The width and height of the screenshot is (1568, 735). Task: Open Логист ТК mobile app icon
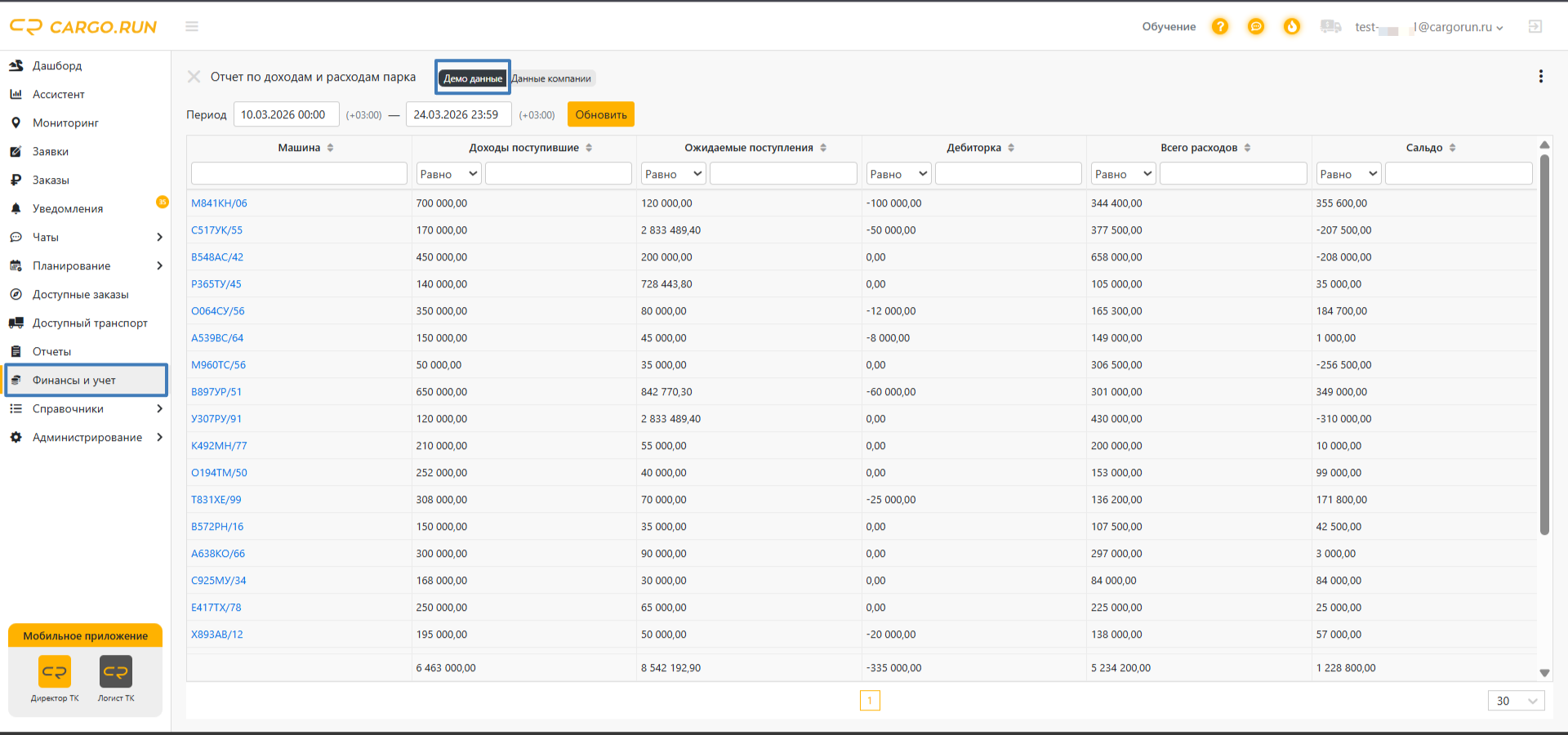116,672
